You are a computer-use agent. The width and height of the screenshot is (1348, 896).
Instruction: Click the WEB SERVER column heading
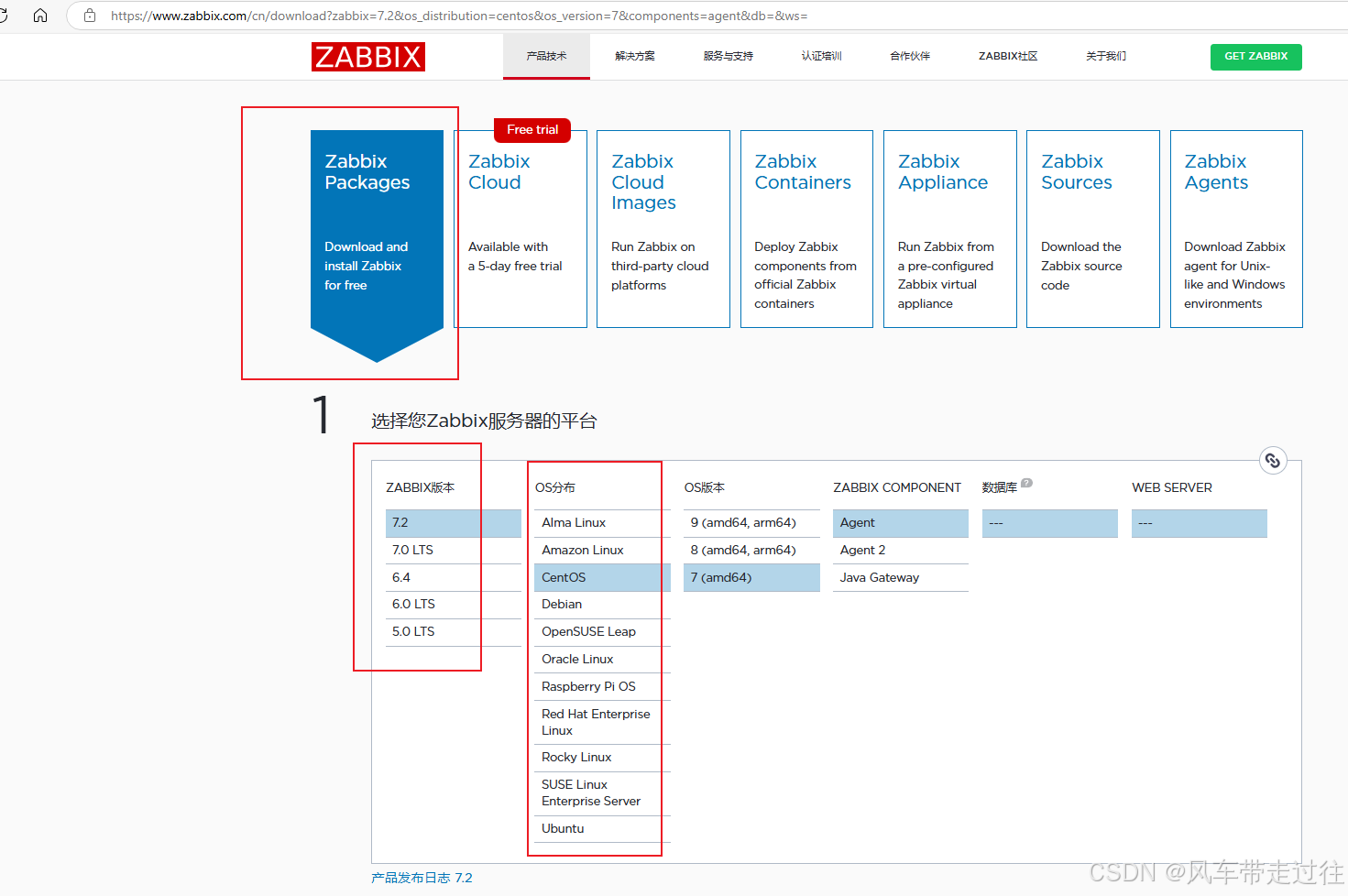pyautogui.click(x=1172, y=488)
